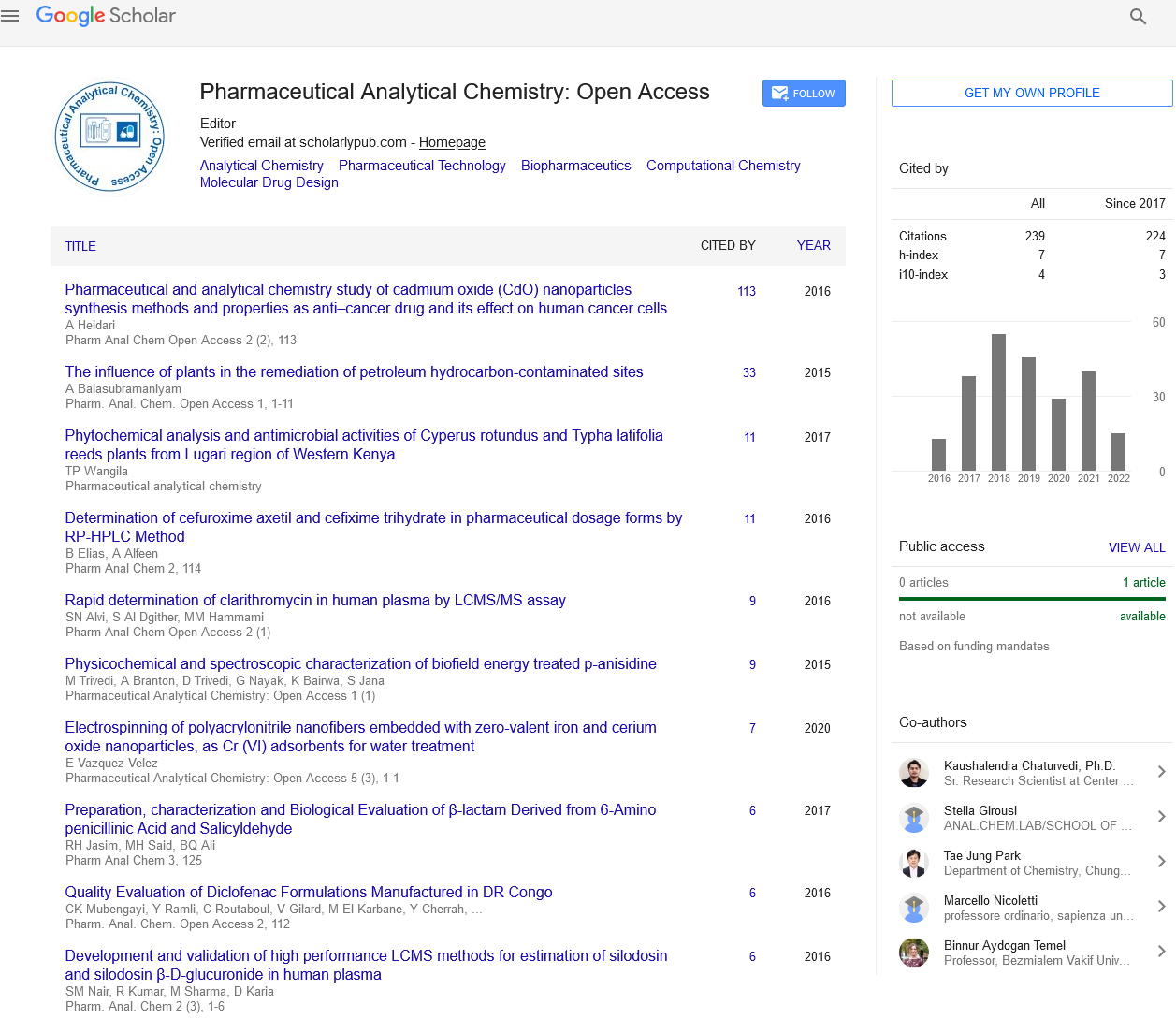Open Stella Girousi's co-author profile

pos(980,810)
